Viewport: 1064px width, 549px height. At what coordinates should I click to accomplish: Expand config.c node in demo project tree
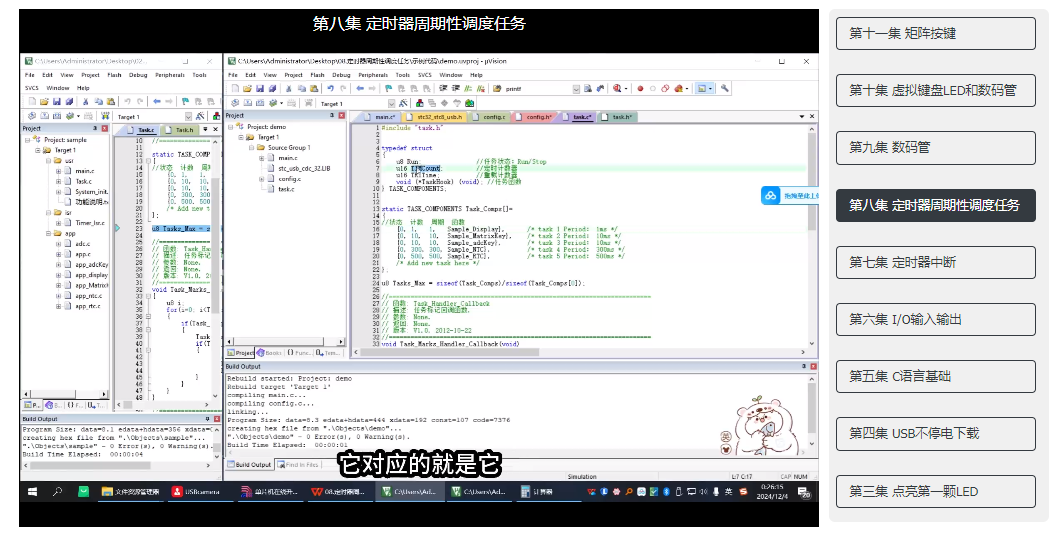(261, 179)
